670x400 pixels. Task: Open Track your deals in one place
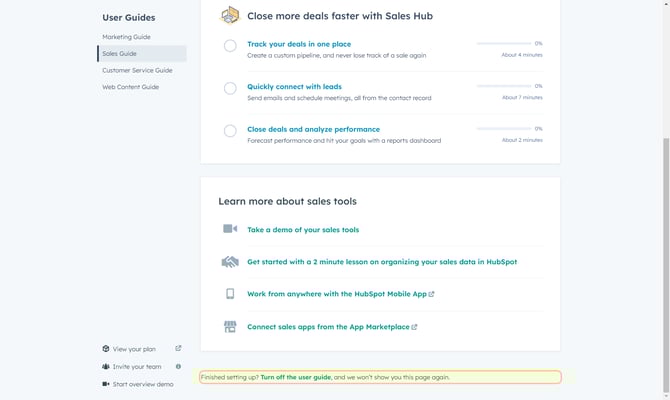[299, 44]
